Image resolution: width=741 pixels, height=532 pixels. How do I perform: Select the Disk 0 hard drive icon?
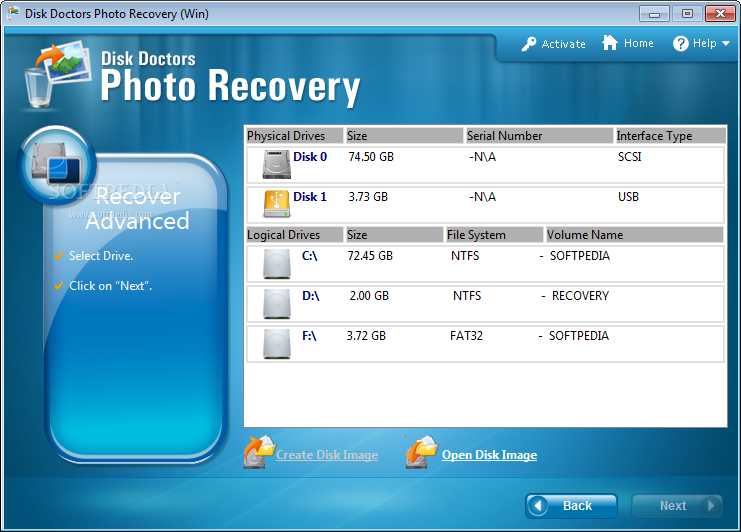pyautogui.click(x=276, y=164)
